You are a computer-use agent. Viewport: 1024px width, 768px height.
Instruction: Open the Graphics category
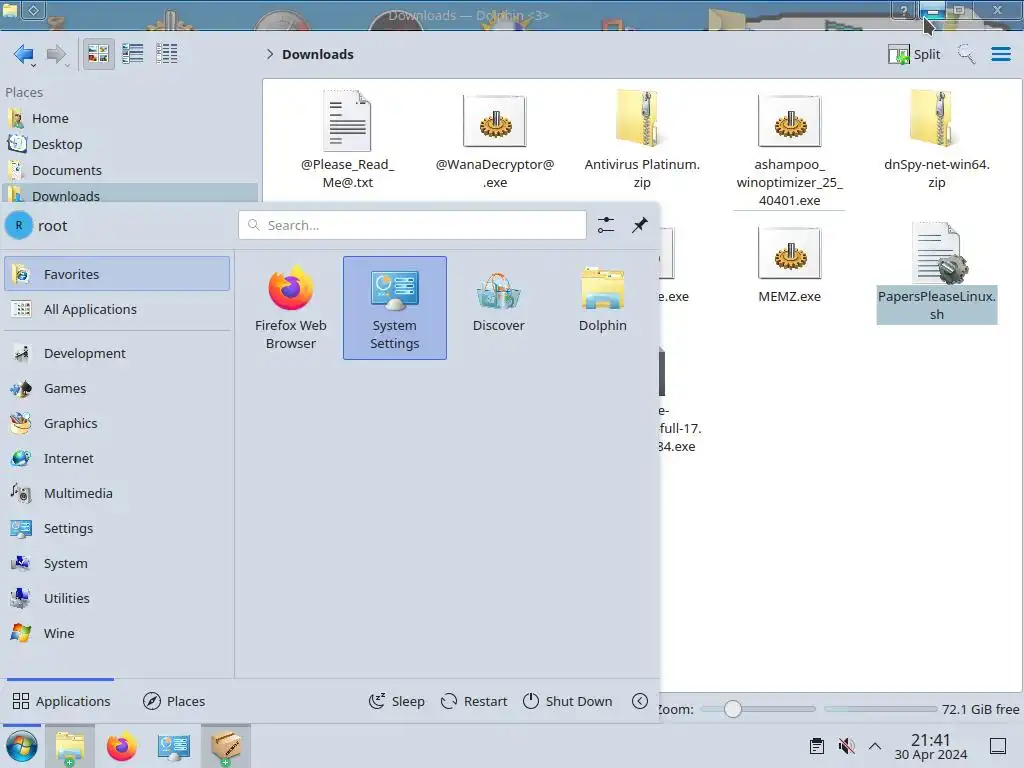coord(117,423)
